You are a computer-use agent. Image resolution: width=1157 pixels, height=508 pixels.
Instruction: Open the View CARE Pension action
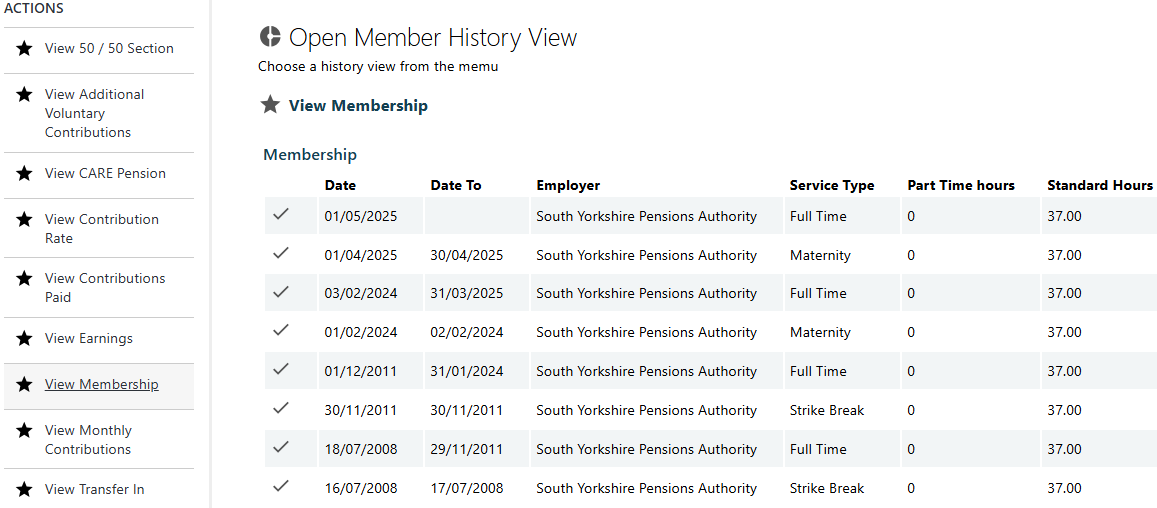[105, 173]
